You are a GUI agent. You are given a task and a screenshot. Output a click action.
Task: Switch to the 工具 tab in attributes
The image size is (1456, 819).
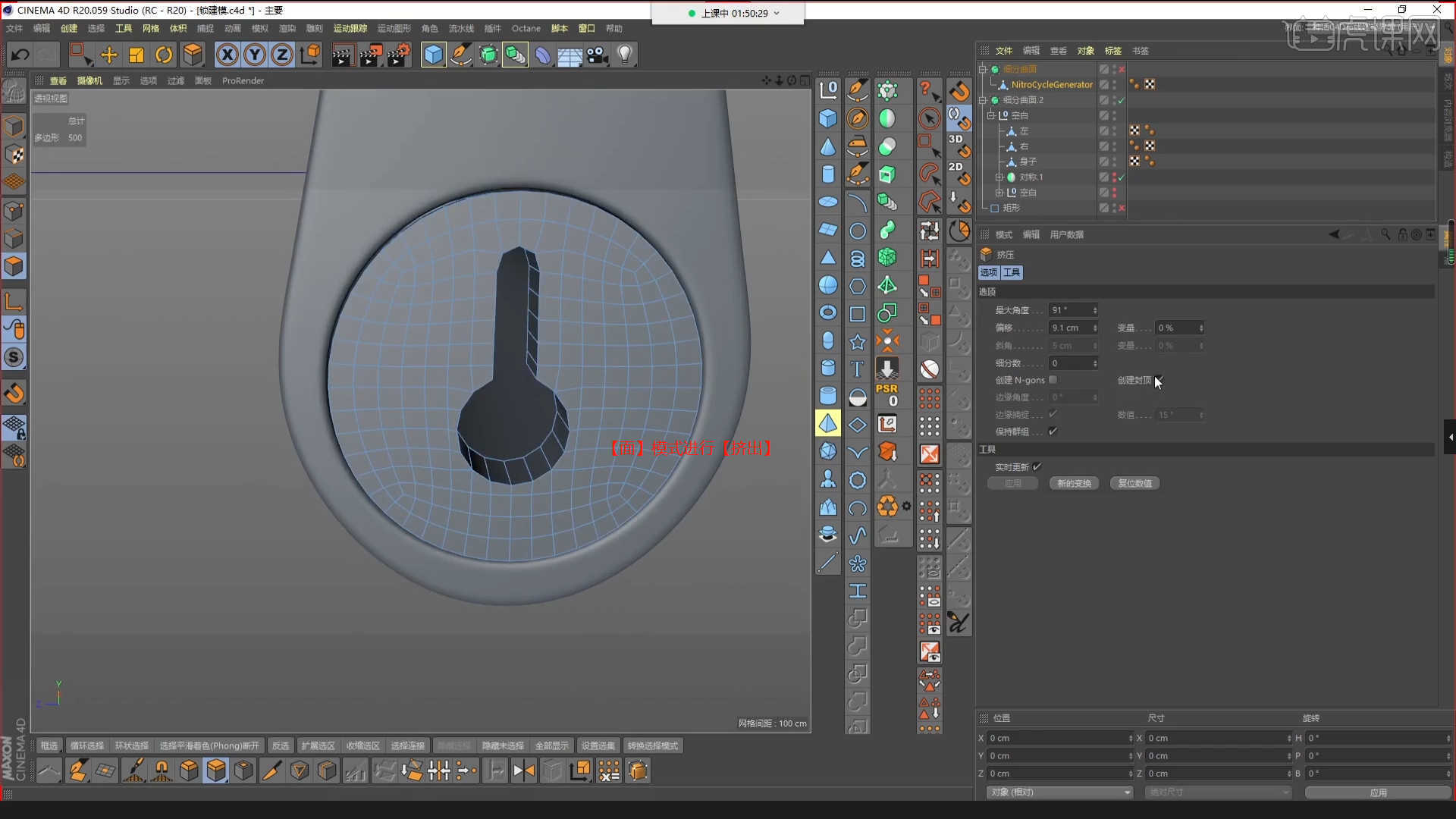[1012, 272]
